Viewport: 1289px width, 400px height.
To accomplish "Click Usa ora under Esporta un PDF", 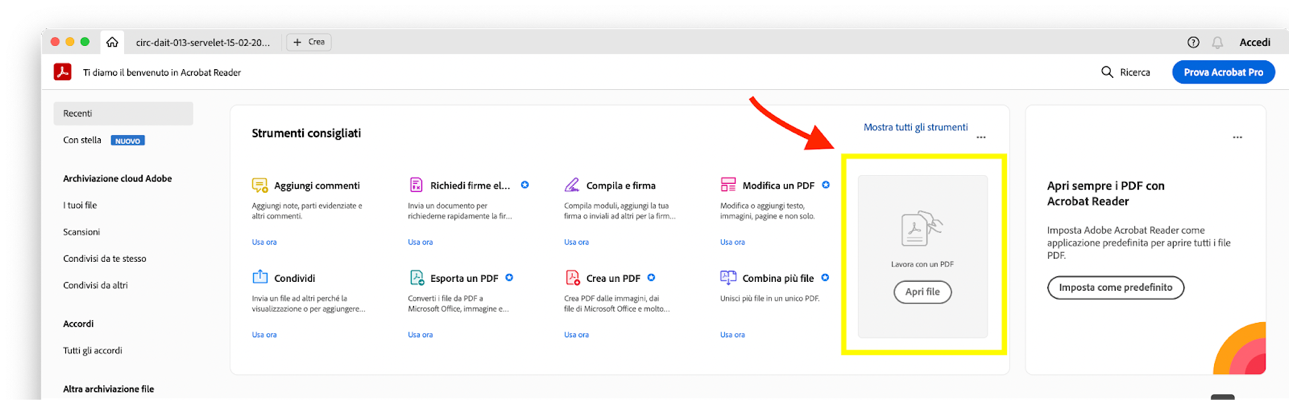I will pyautogui.click(x=420, y=334).
